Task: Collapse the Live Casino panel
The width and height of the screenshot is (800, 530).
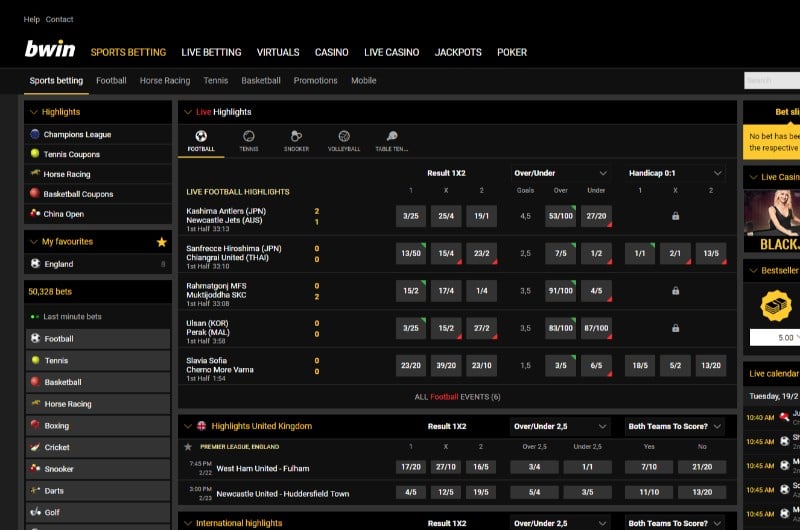Action: coord(753,177)
